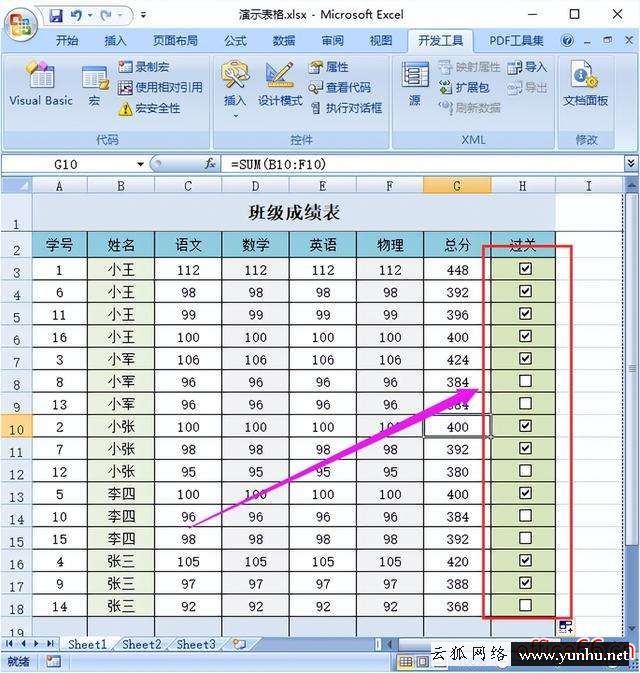Select 张三 name cell in row 18
This screenshot has height=673, width=640.
click(x=121, y=606)
